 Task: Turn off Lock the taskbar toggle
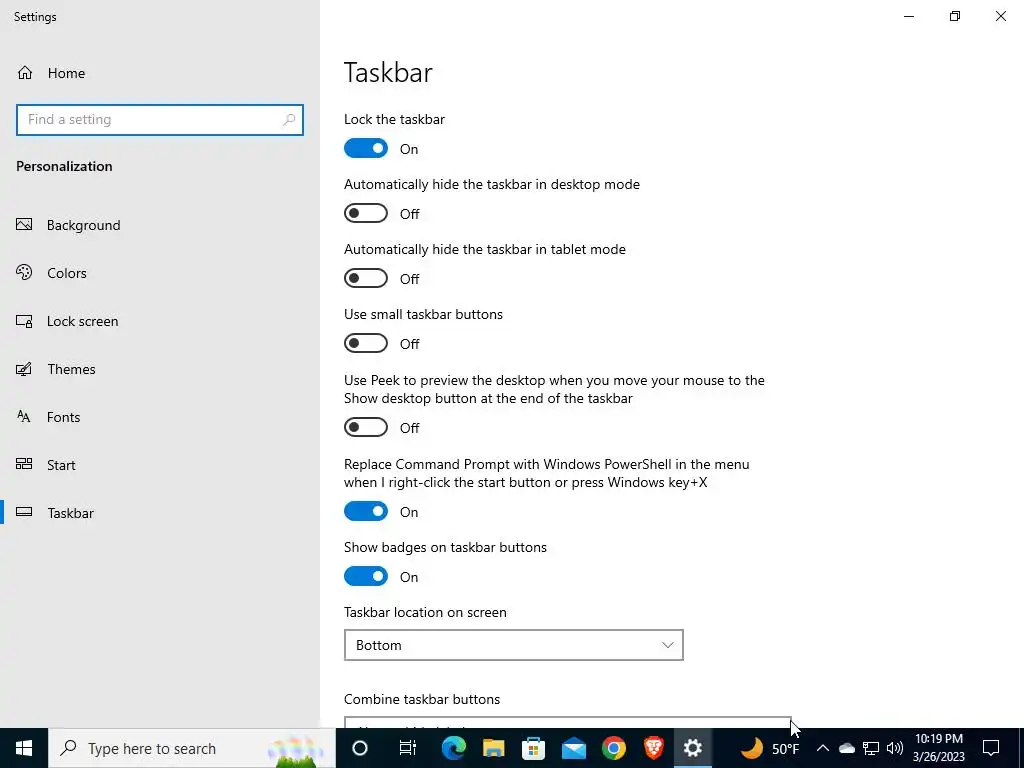click(366, 148)
